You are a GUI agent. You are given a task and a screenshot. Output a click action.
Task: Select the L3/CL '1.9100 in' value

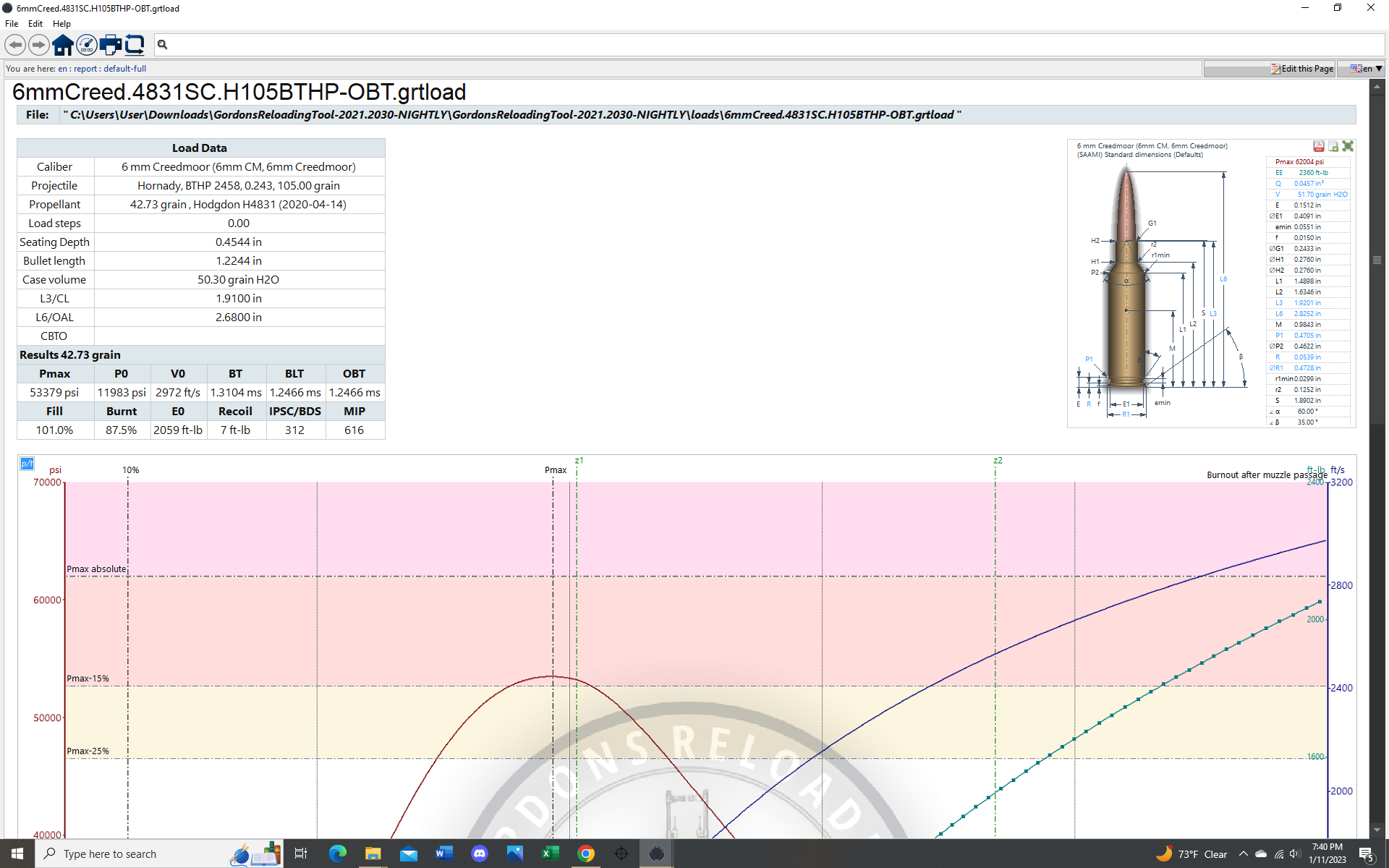point(239,299)
